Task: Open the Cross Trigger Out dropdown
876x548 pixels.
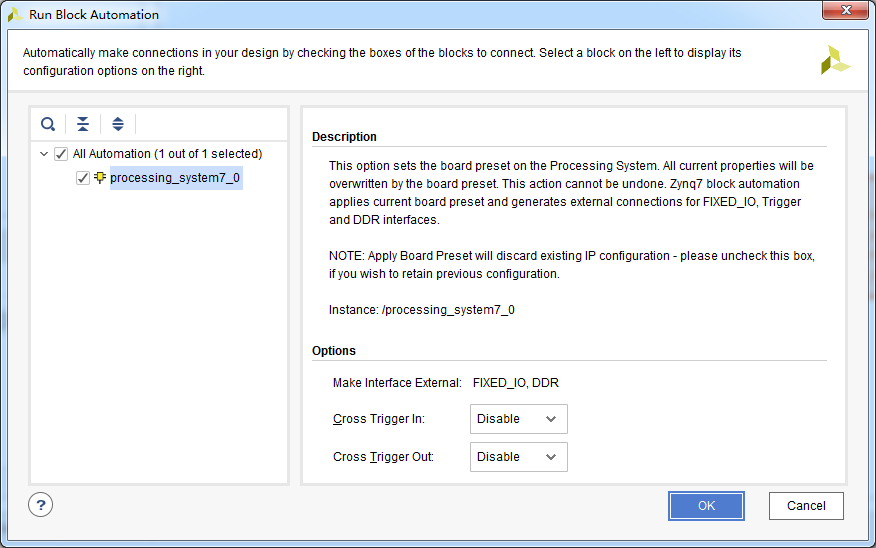Action: (x=518, y=457)
